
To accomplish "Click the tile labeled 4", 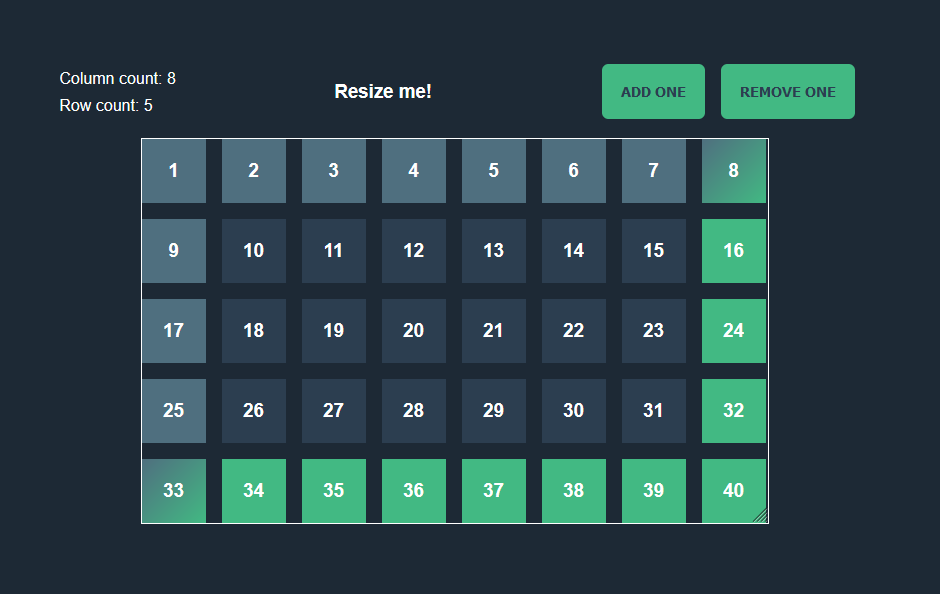I will (414, 171).
